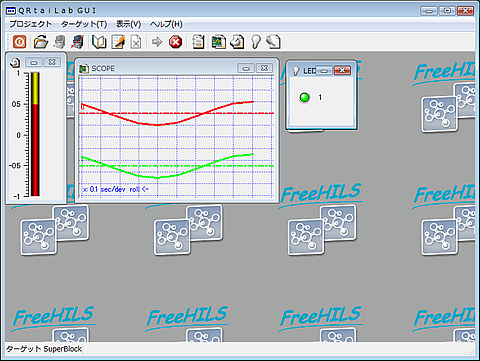Open the LED manager light bulb icon
This screenshot has height=361, width=480.
point(256,42)
